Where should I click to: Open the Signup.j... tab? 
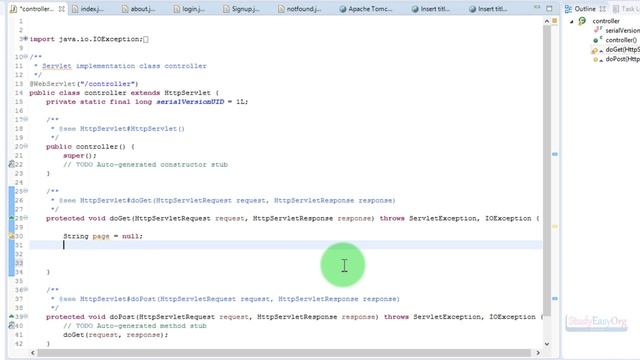point(241,9)
